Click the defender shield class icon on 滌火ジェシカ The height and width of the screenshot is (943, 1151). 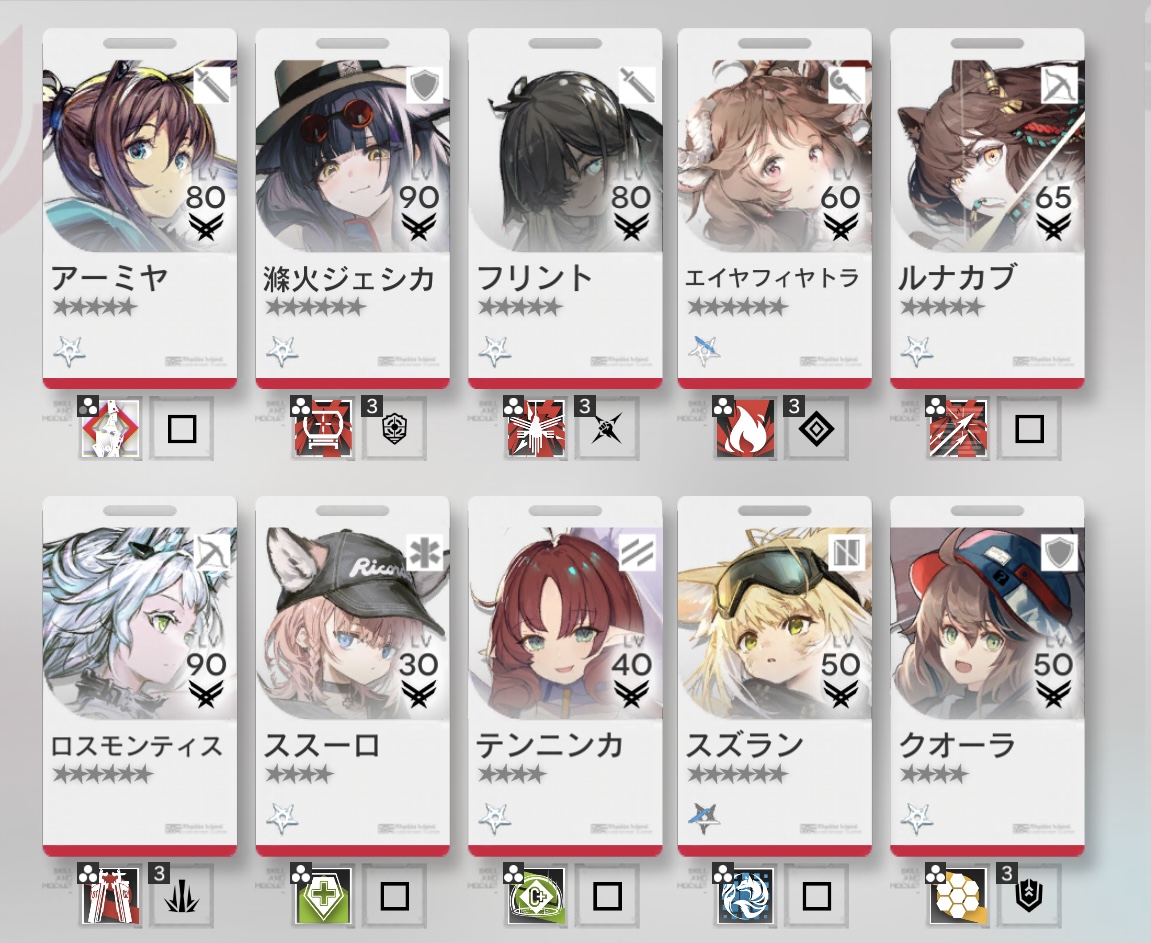click(x=426, y=86)
